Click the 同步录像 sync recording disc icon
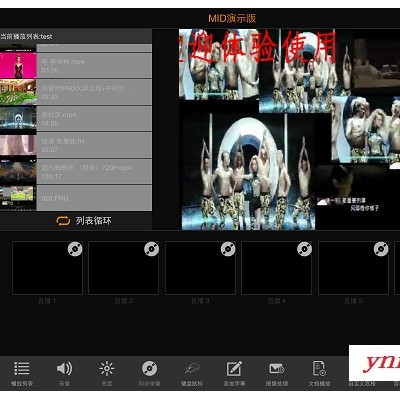The image size is (400, 400). [x=149, y=369]
